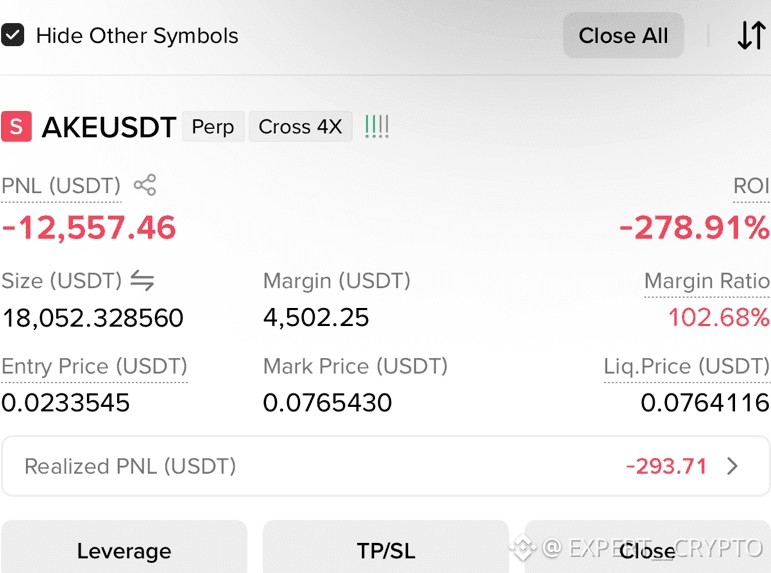Click the green ADL indicator bars
Viewport: 771px width, 573px height.
[x=377, y=126]
